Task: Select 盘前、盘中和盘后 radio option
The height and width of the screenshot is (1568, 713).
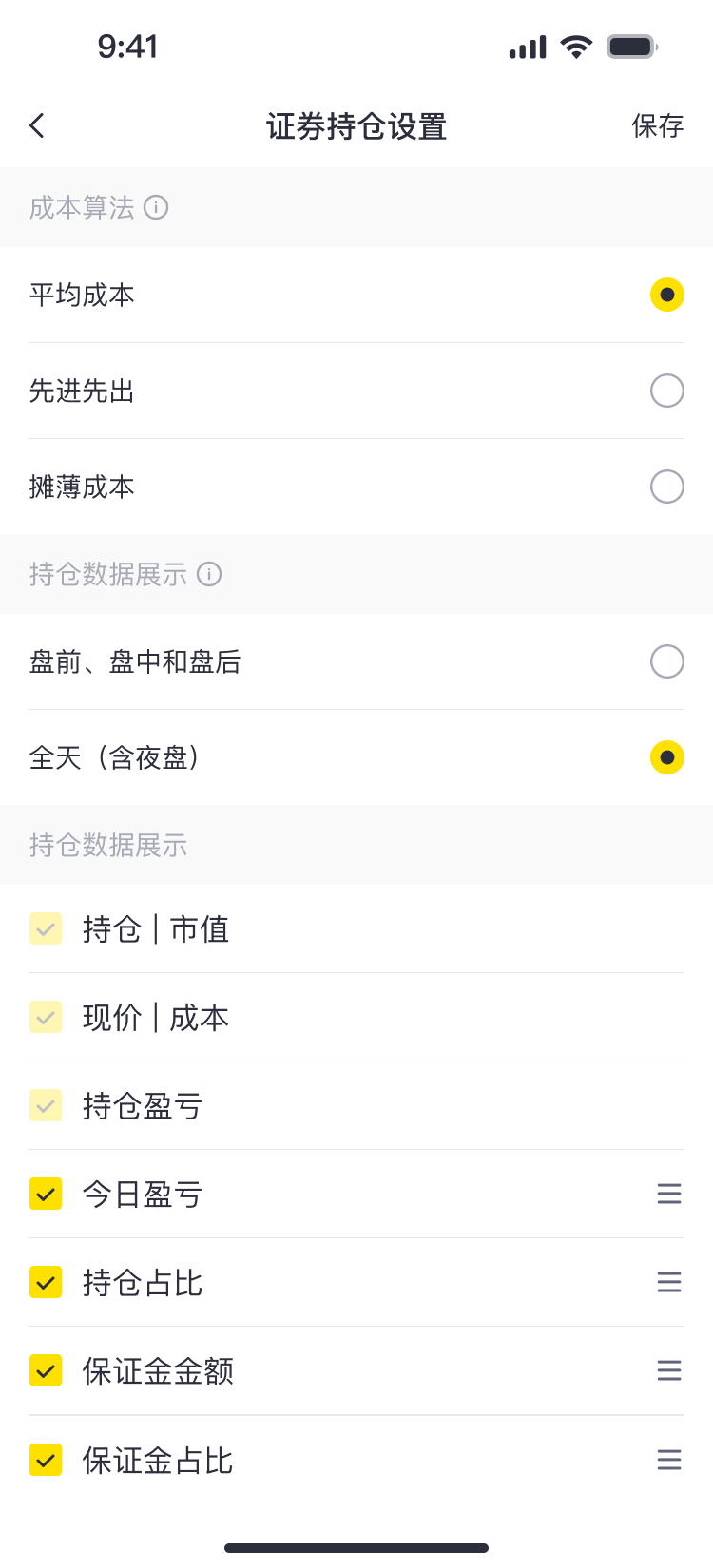Action: pos(666,661)
